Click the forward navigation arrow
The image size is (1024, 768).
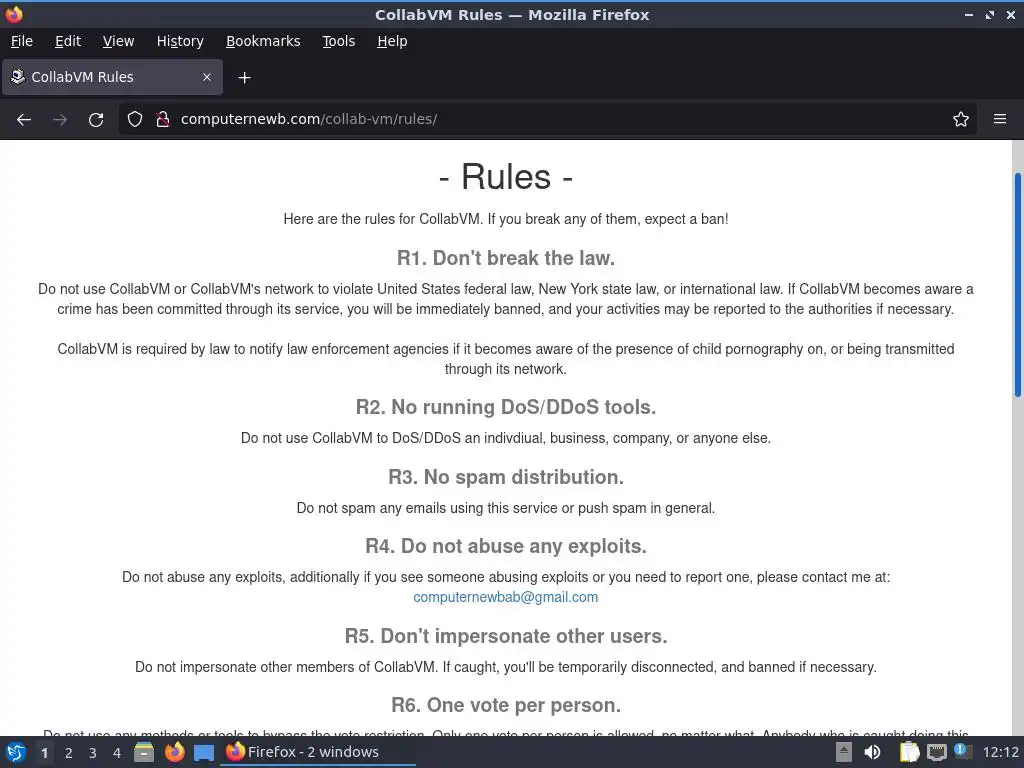pyautogui.click(x=60, y=120)
